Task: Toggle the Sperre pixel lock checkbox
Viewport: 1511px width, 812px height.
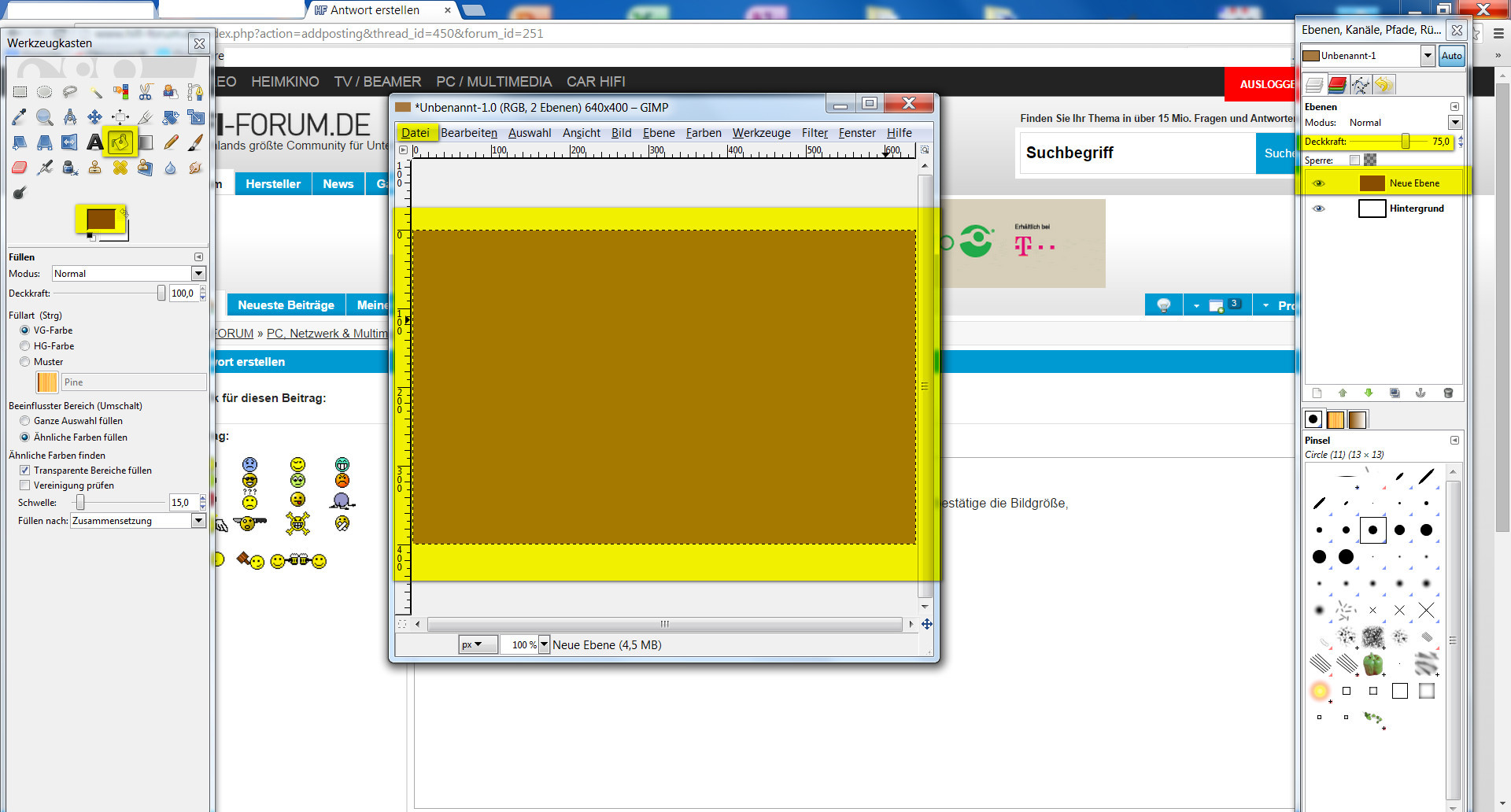Action: 1354,161
